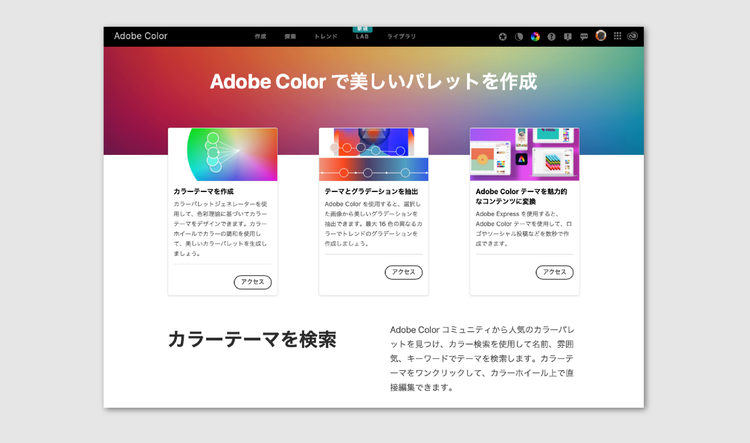Image resolution: width=750 pixels, height=443 pixels.
Task: Open the apps grid icon
Action: pyautogui.click(x=618, y=36)
